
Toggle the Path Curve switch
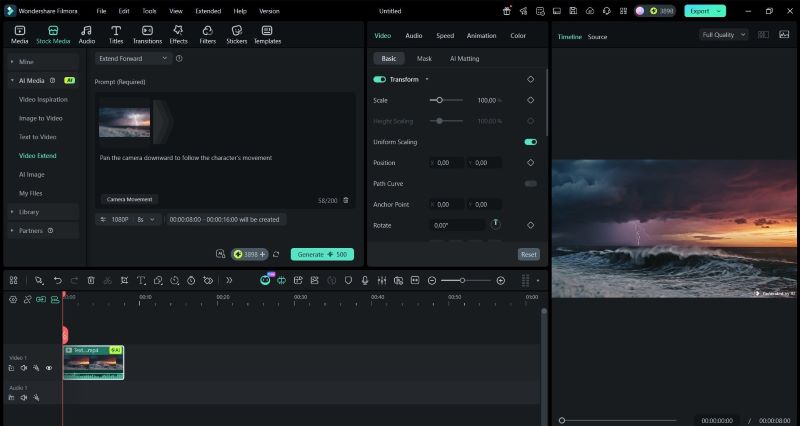(x=531, y=184)
